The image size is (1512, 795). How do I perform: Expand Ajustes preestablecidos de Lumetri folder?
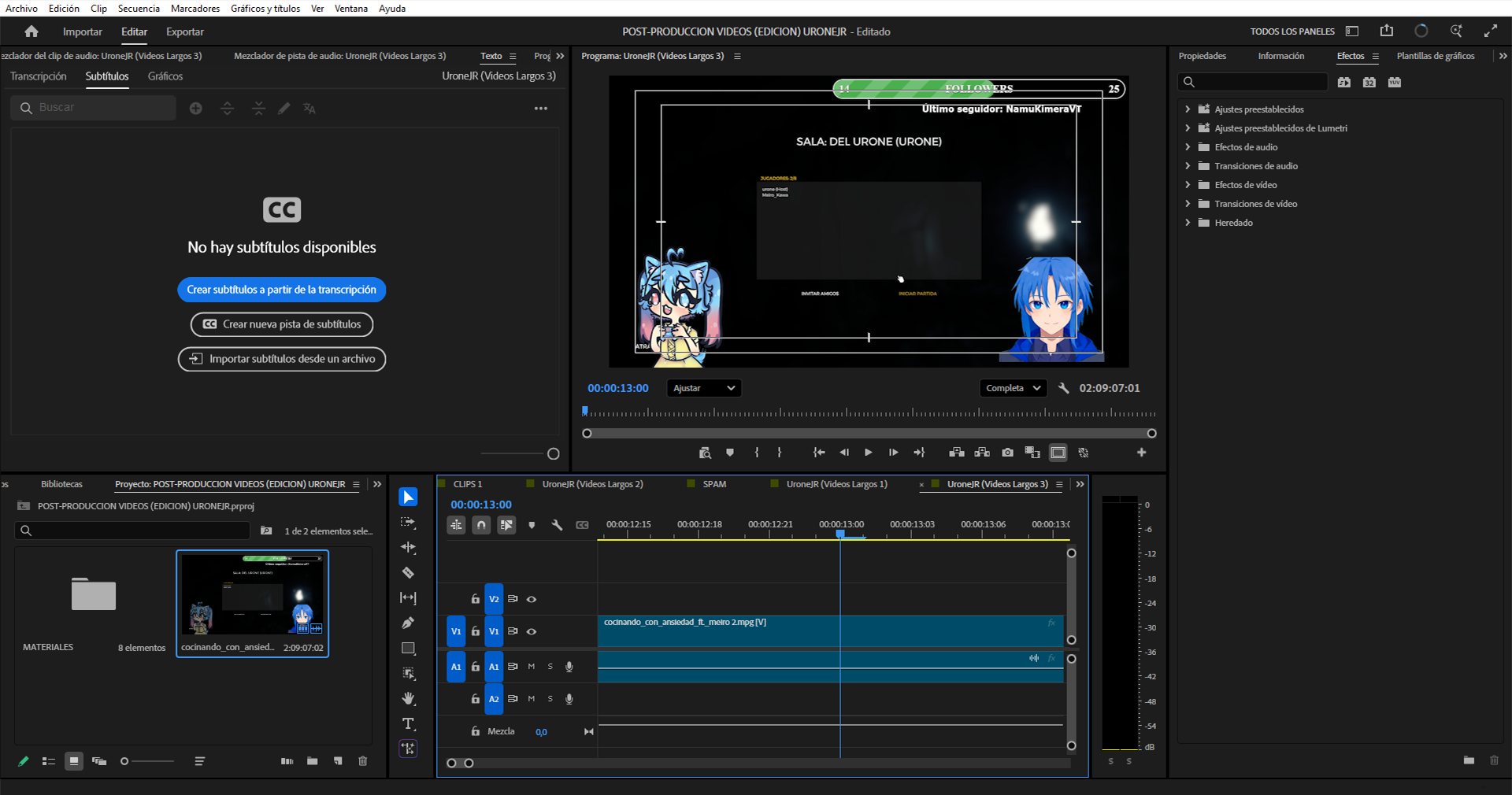point(1188,128)
